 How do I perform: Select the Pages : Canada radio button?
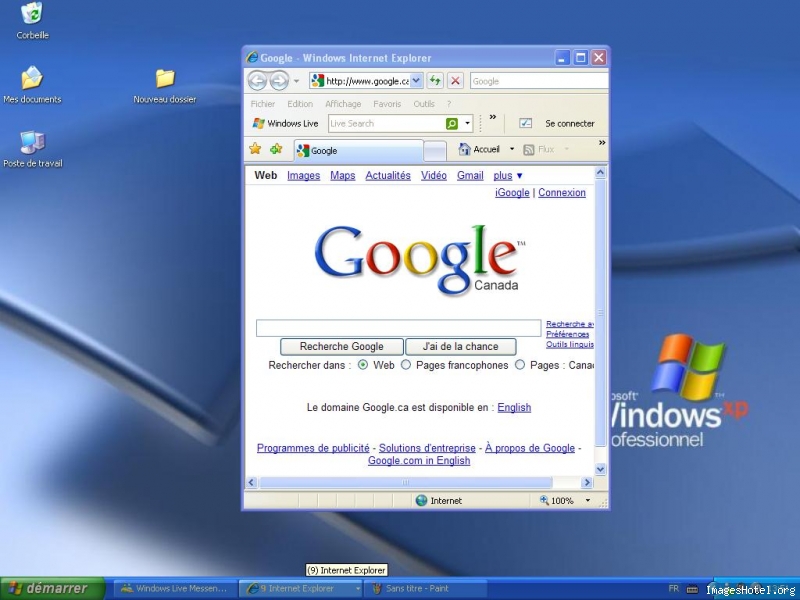pos(520,365)
